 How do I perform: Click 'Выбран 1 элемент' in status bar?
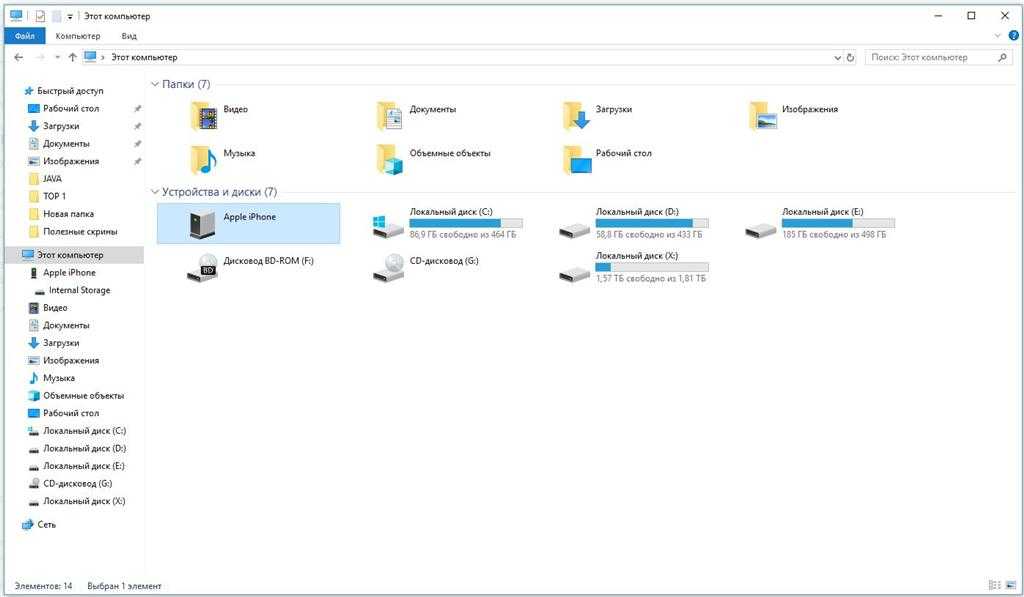[x=124, y=586]
